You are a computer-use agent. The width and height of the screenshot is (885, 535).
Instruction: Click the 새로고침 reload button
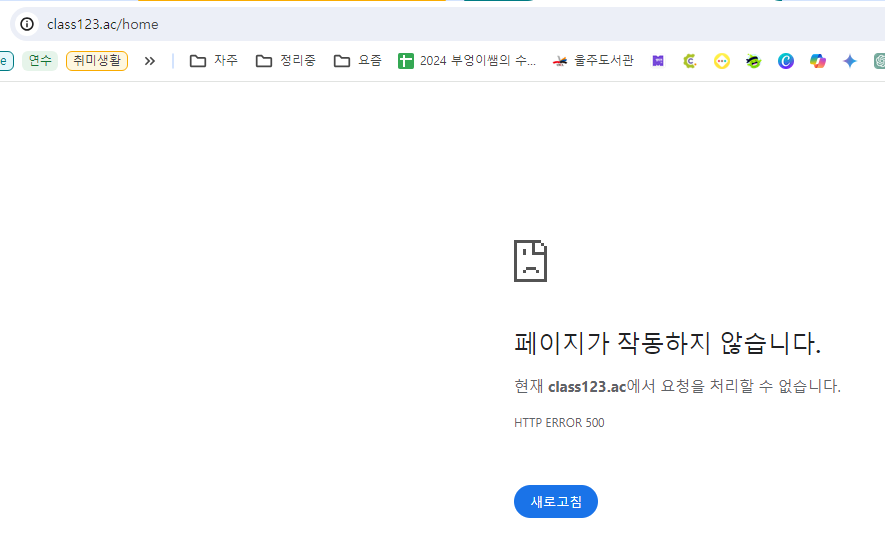click(556, 501)
